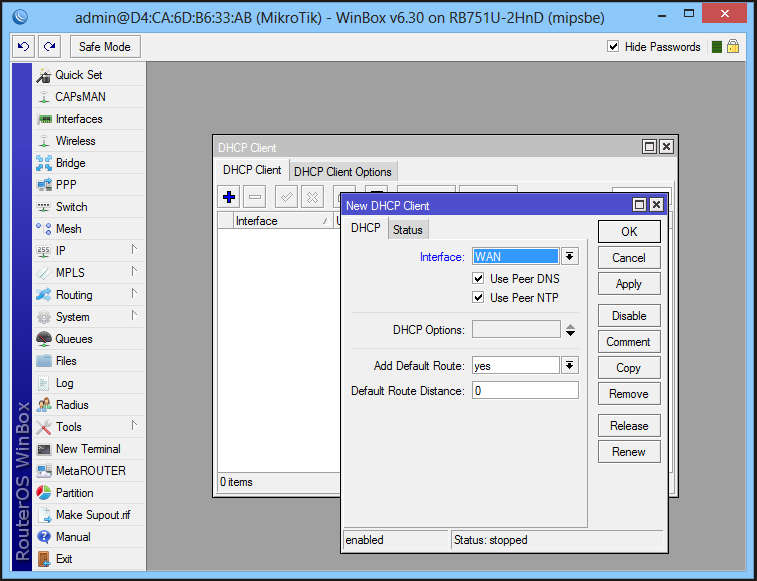Sort by the Interface column header
The image size is (757, 581).
[282, 221]
